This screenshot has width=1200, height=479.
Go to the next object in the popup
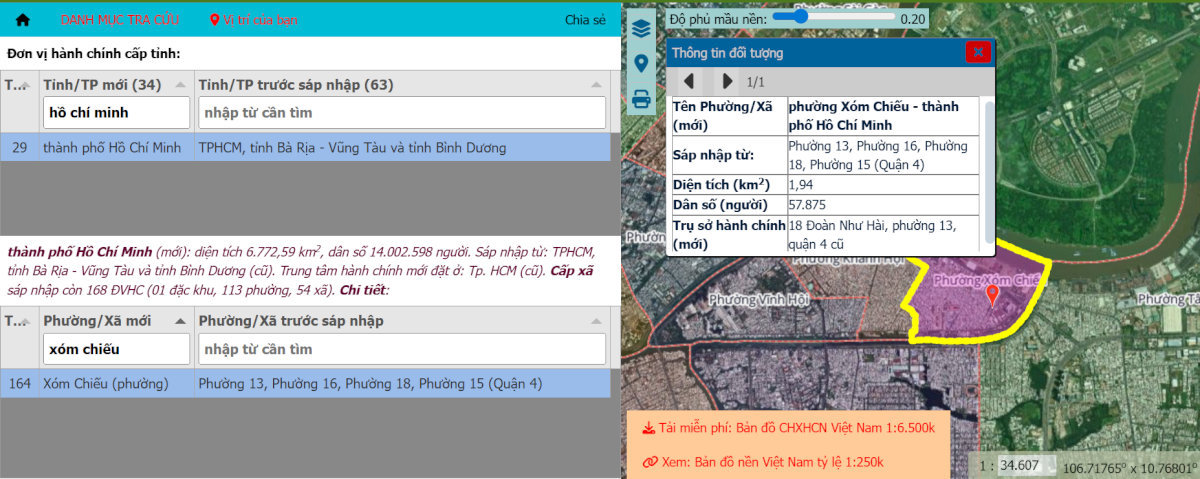[727, 81]
